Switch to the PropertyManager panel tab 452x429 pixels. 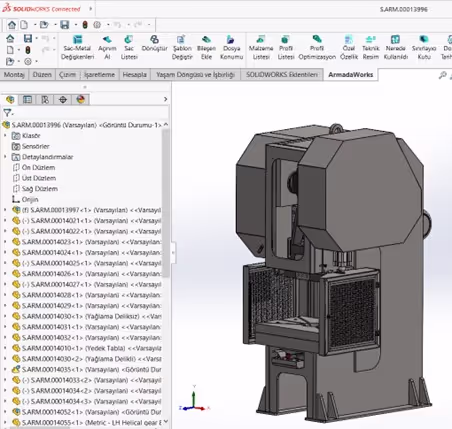tap(27, 99)
